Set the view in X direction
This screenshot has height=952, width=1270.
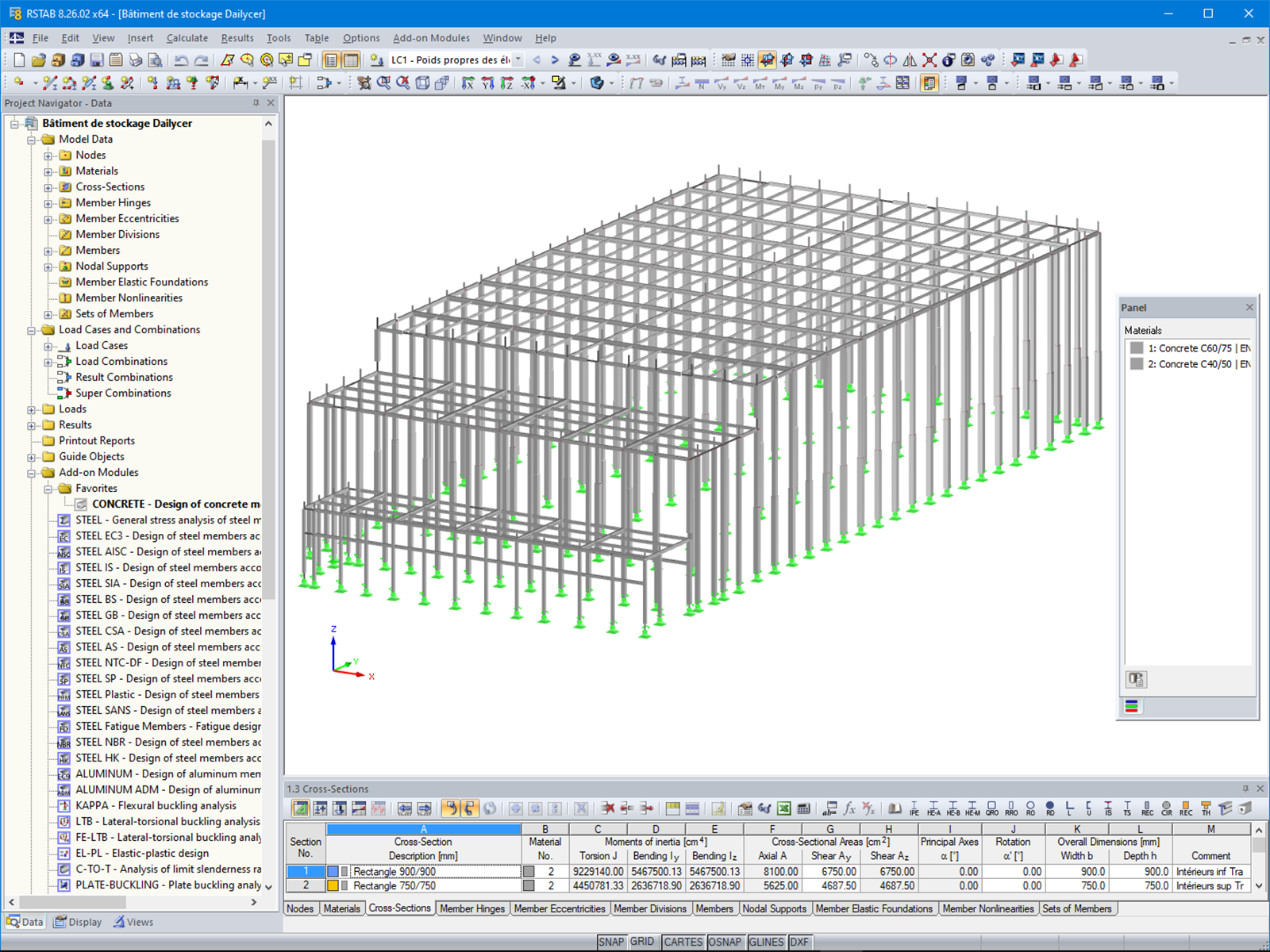click(469, 83)
